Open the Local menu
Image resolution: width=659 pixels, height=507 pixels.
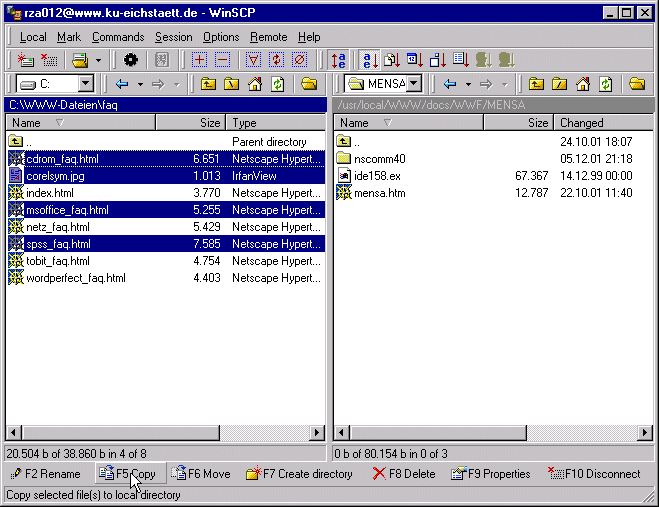[33, 37]
